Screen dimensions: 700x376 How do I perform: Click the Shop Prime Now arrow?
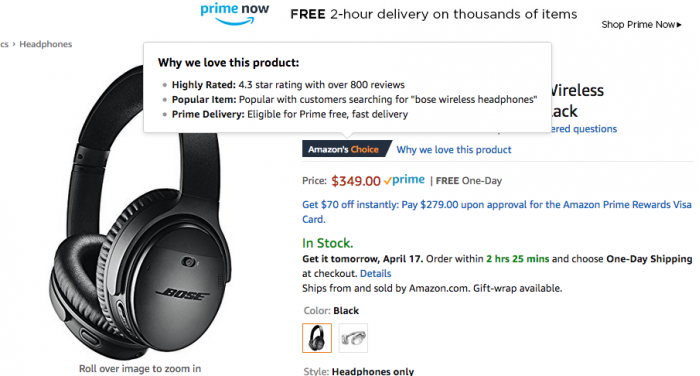(679, 25)
